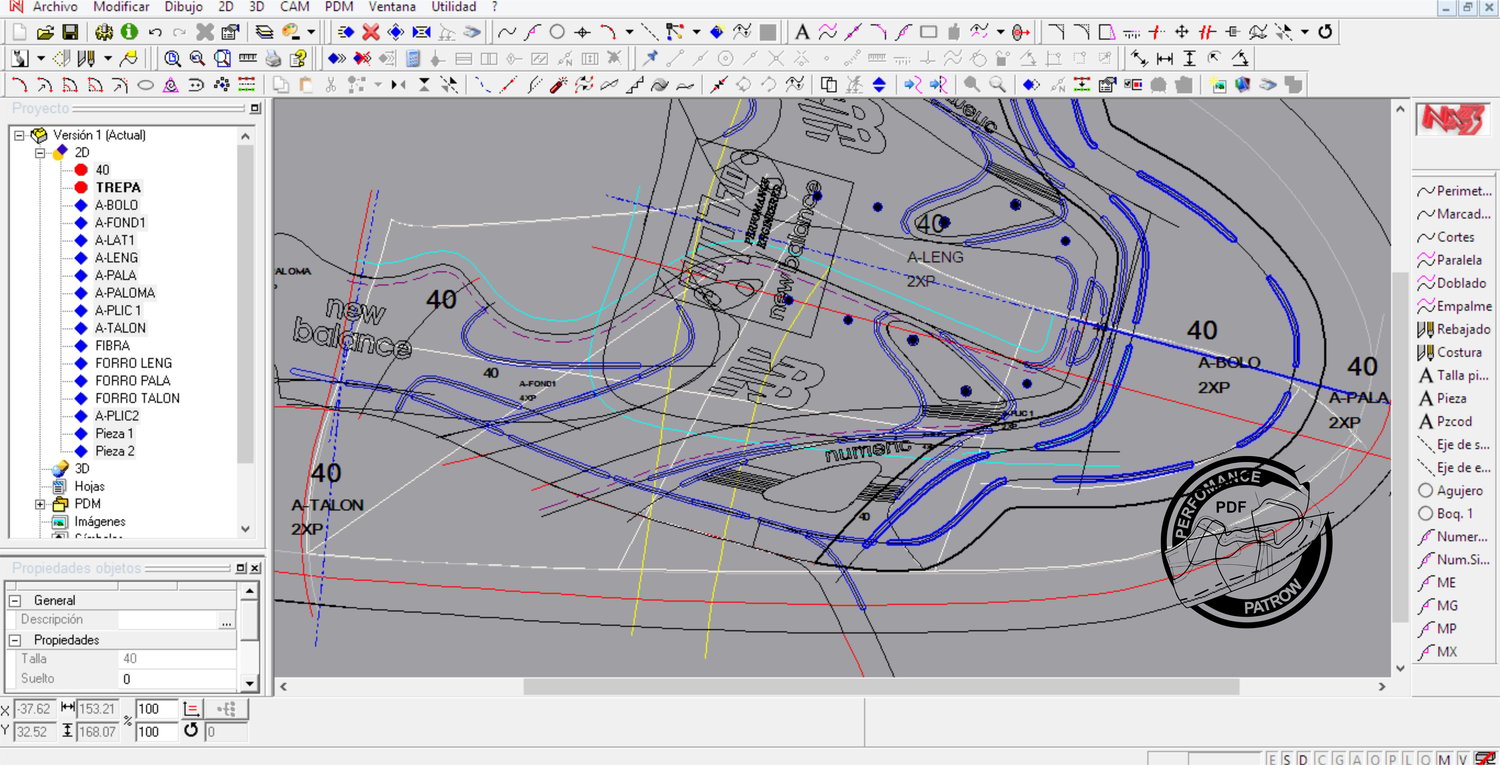The image size is (1500, 765).
Task: Click the New document icon
Action: [x=21, y=32]
